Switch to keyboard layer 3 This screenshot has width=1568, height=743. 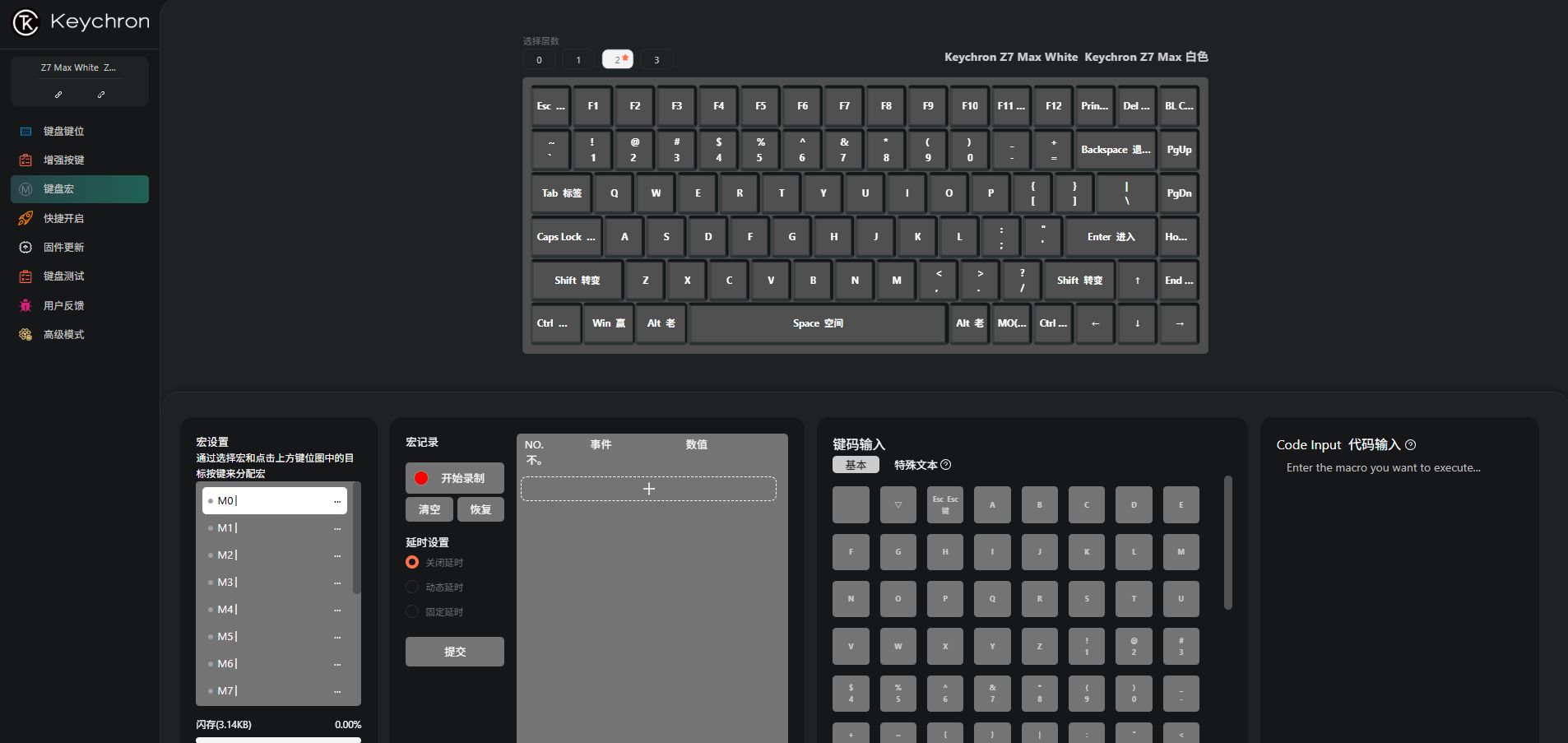point(656,59)
